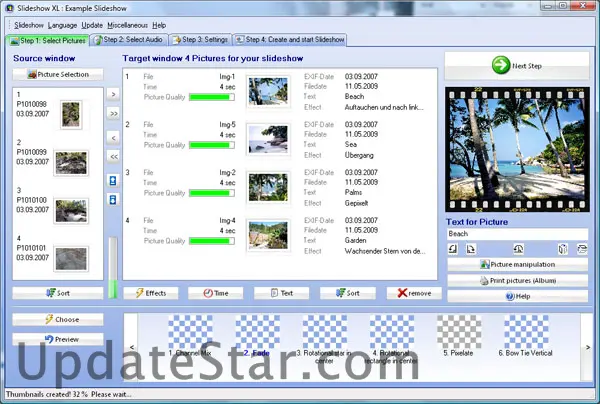Select the Fade effect thumbnail
Screen dimensions: 600x404
point(257,332)
